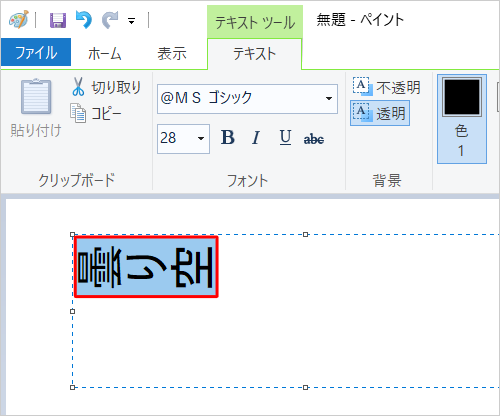Image resolution: width=500 pixels, height=416 pixels.
Task: Click the scissors icon for cut
Action: (78, 87)
